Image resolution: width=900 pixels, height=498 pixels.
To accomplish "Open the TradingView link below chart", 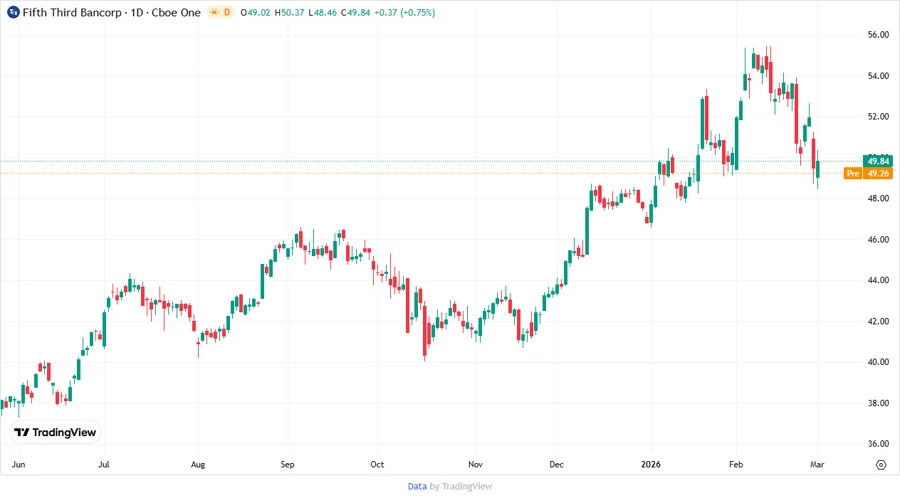I will 467,487.
